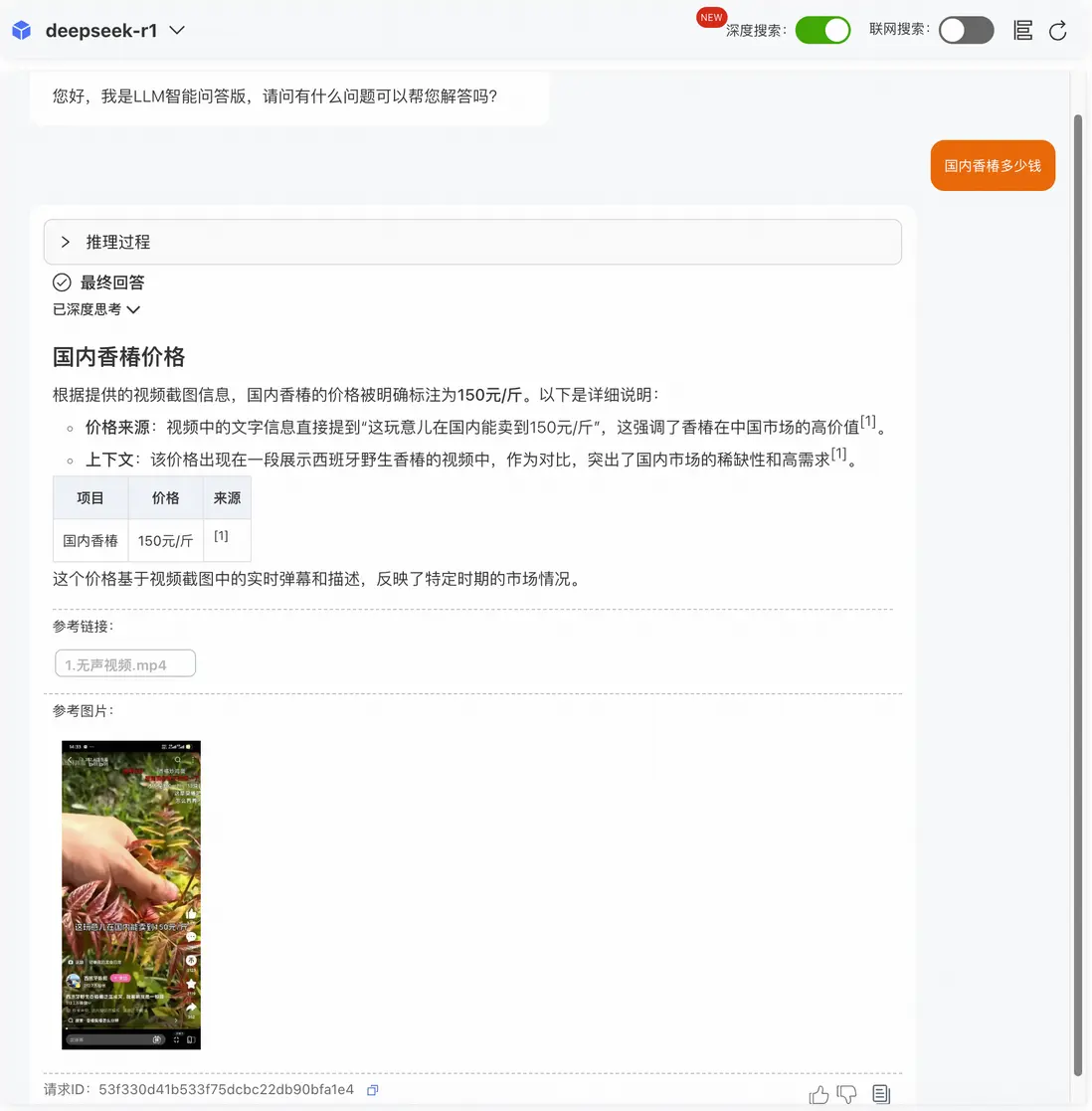Enable the 联网搜索 switch
Image resolution: width=1092 pixels, height=1111 pixels.
tap(967, 31)
